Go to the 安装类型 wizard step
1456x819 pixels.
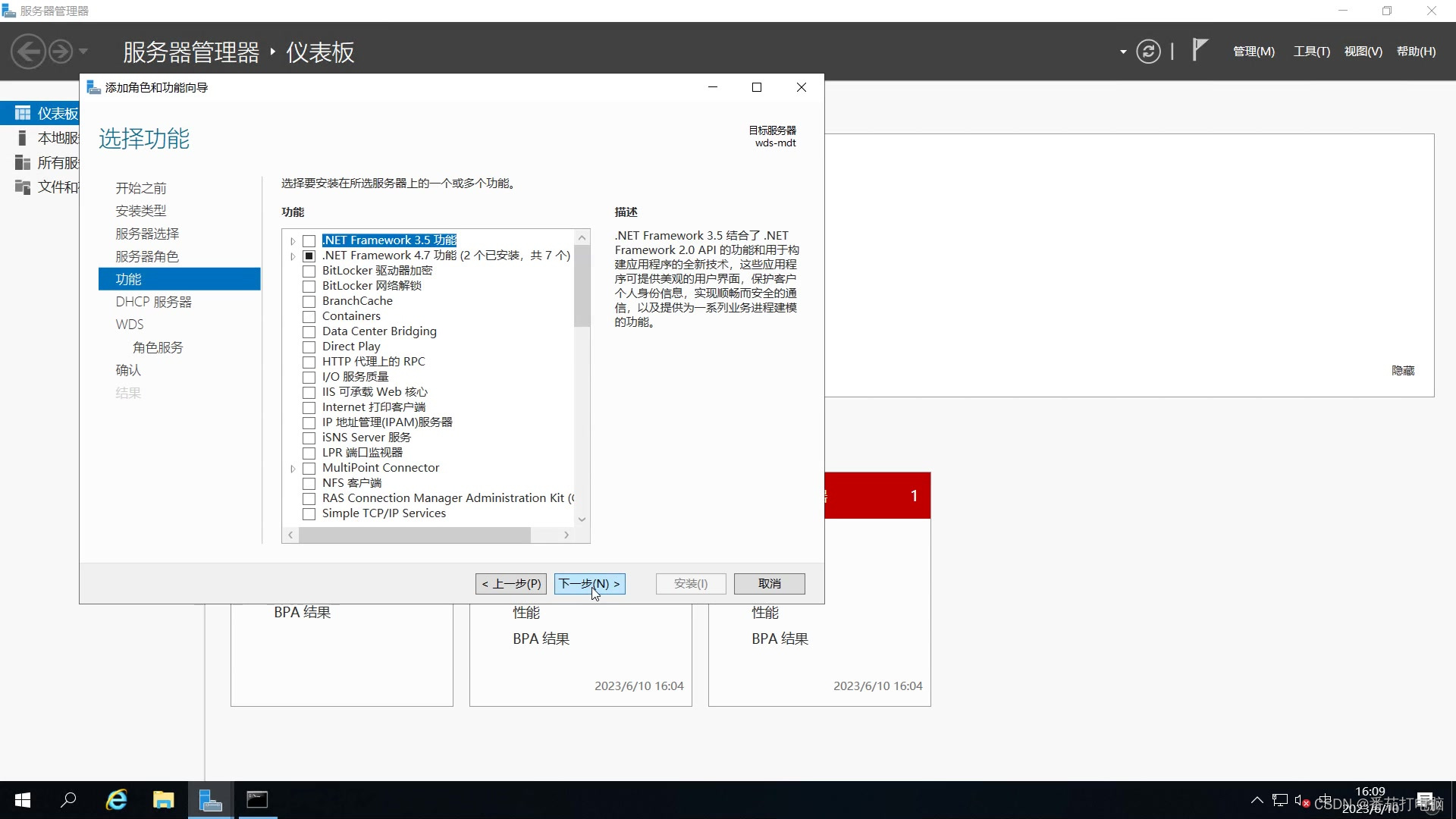(x=141, y=211)
